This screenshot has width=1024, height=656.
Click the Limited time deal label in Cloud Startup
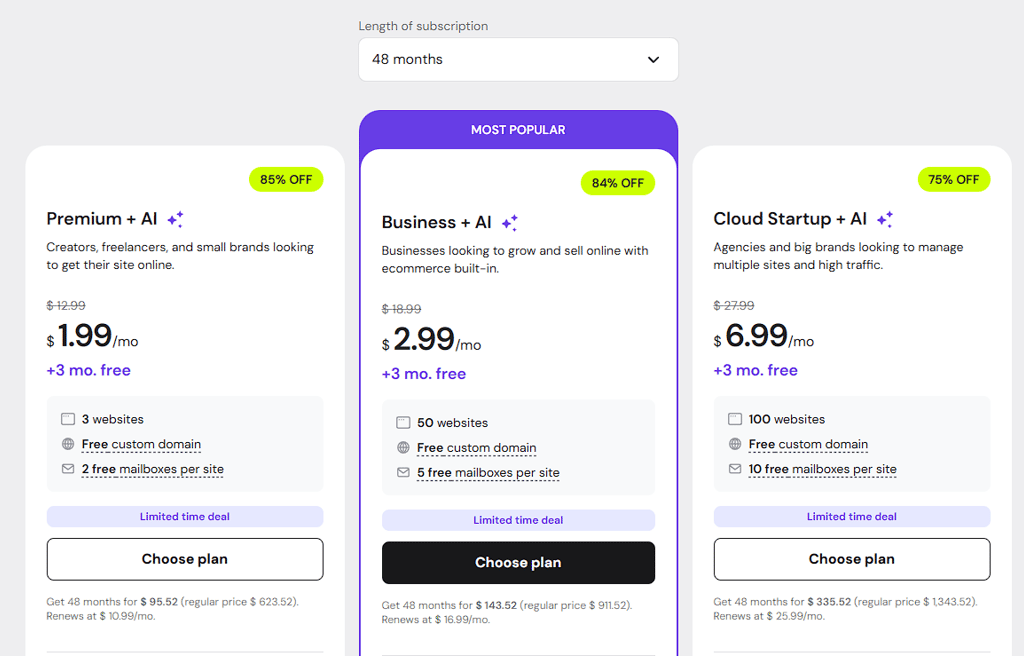(852, 517)
